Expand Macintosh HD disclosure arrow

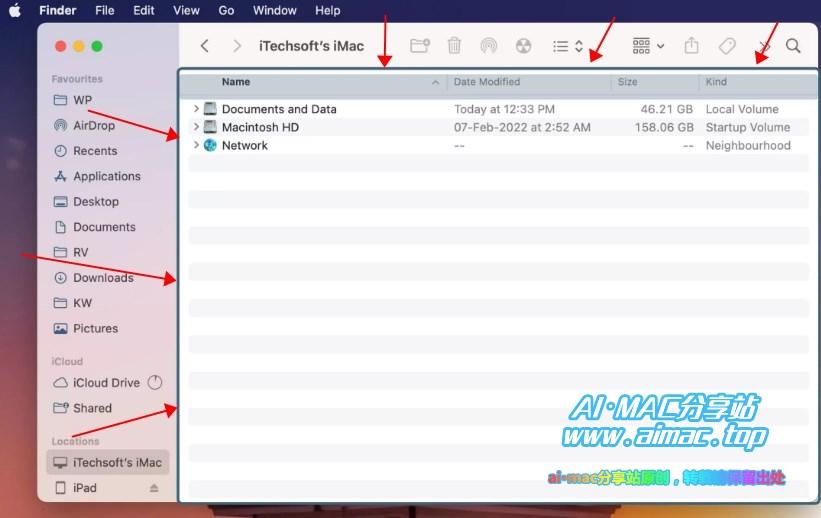pos(196,127)
